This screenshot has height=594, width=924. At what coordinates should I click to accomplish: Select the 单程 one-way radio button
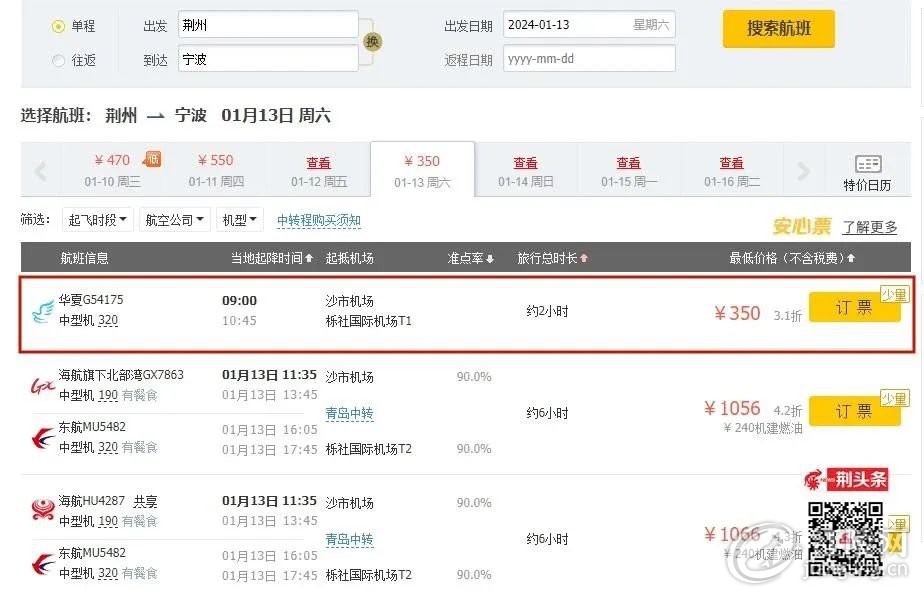(58, 27)
